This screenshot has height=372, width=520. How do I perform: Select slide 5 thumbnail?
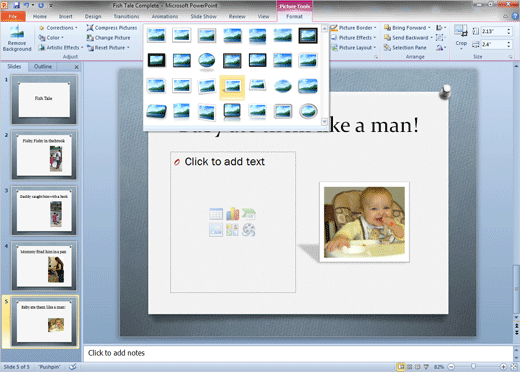(44, 322)
